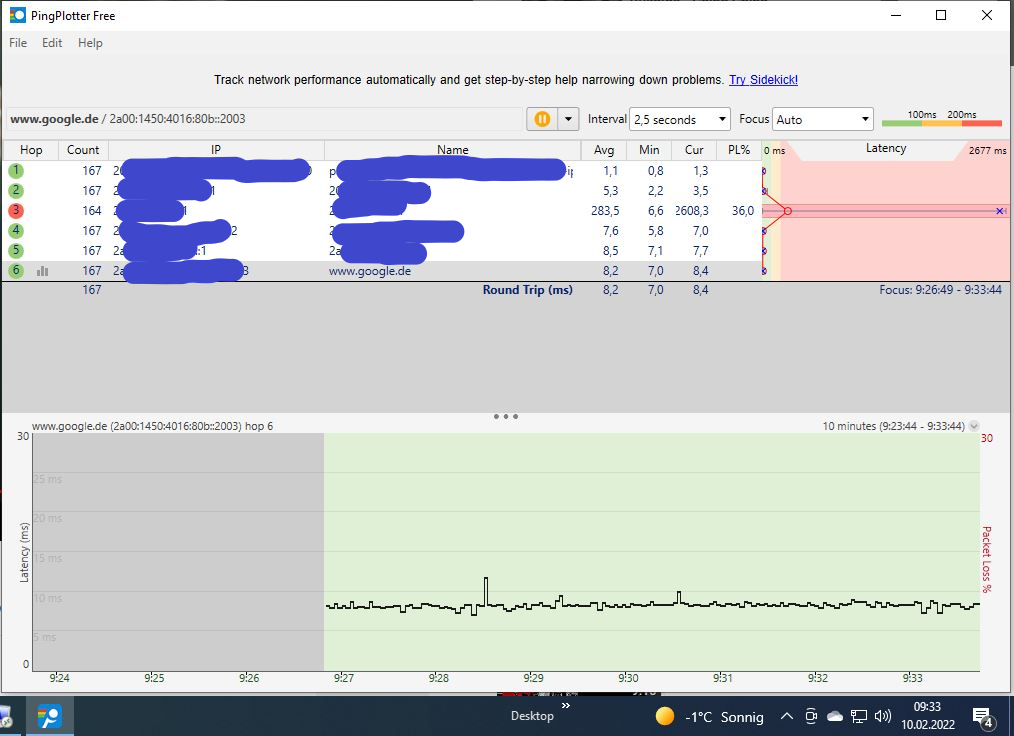Click the latency spike in the timeline graph
The height and width of the screenshot is (736, 1014).
486,590
